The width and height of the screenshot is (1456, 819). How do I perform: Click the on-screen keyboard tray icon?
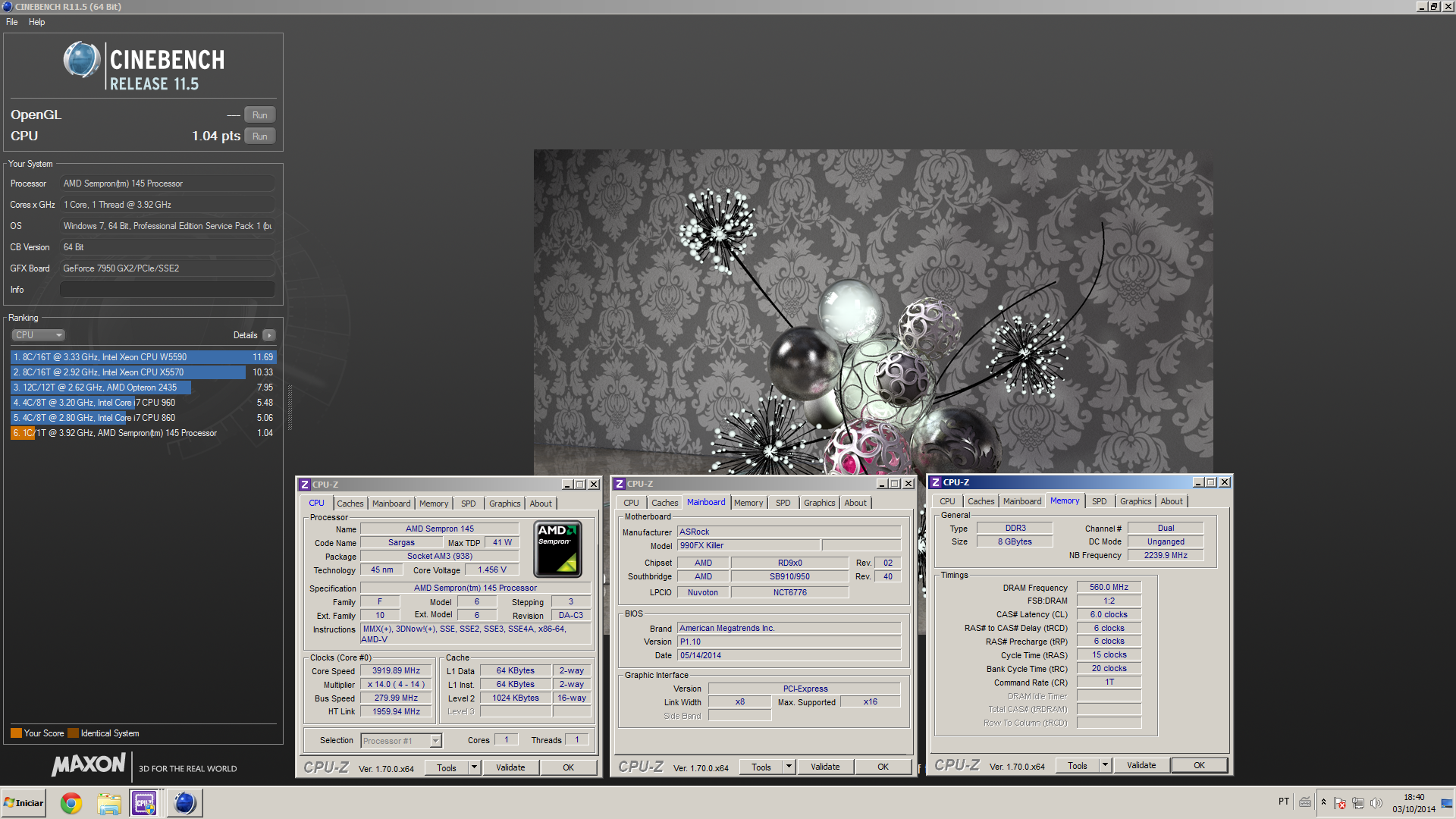point(1305,802)
